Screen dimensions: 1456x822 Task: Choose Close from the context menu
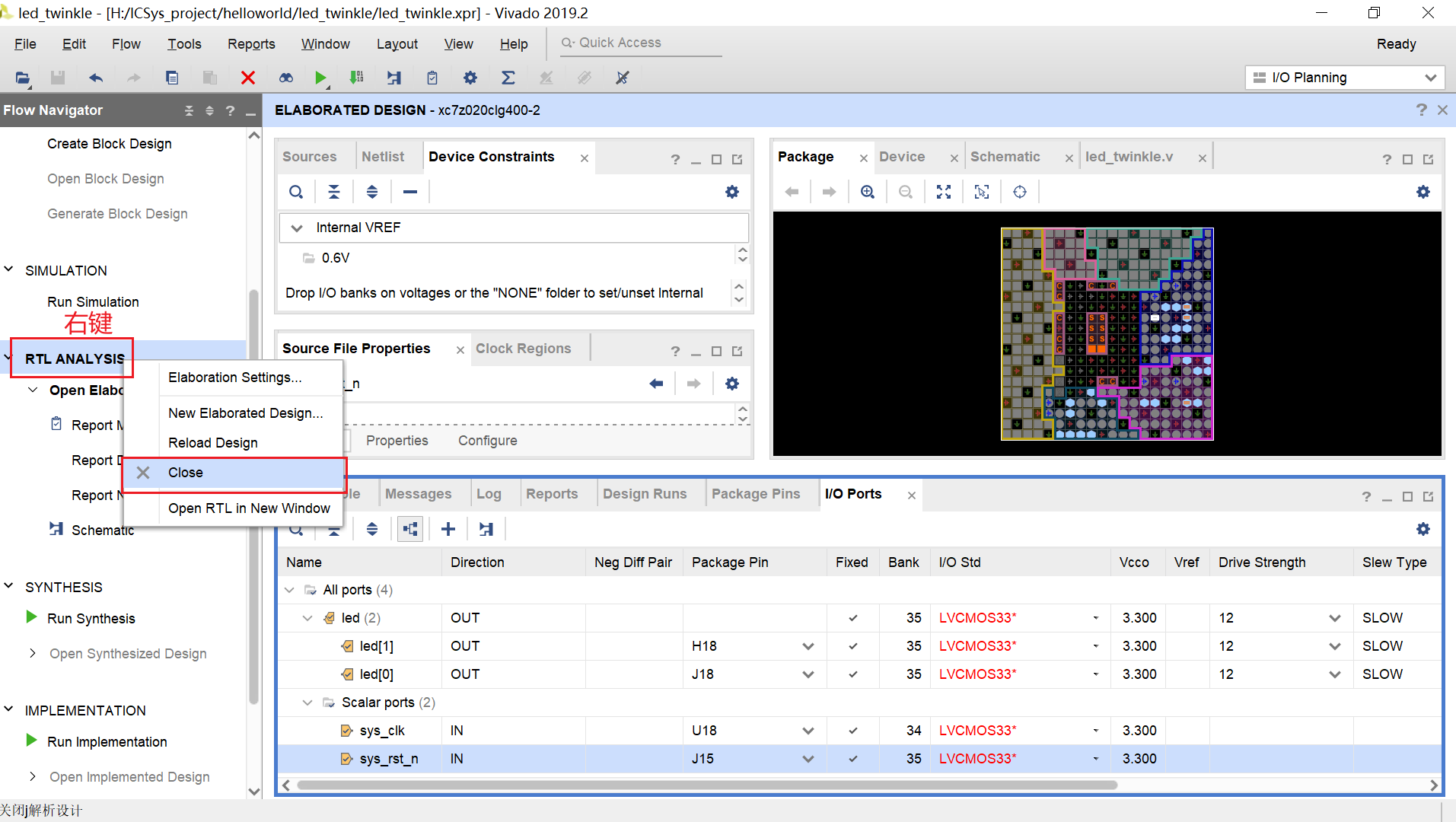point(233,473)
